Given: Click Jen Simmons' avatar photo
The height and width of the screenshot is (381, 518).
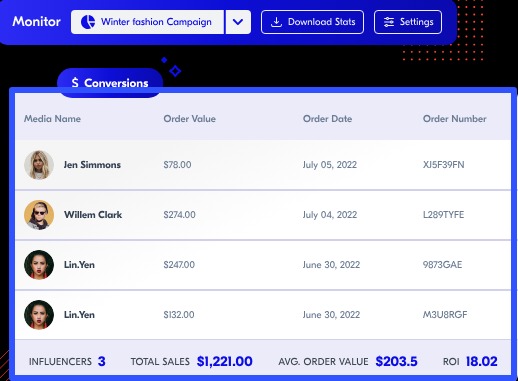Looking at the screenshot, I should pos(39,165).
